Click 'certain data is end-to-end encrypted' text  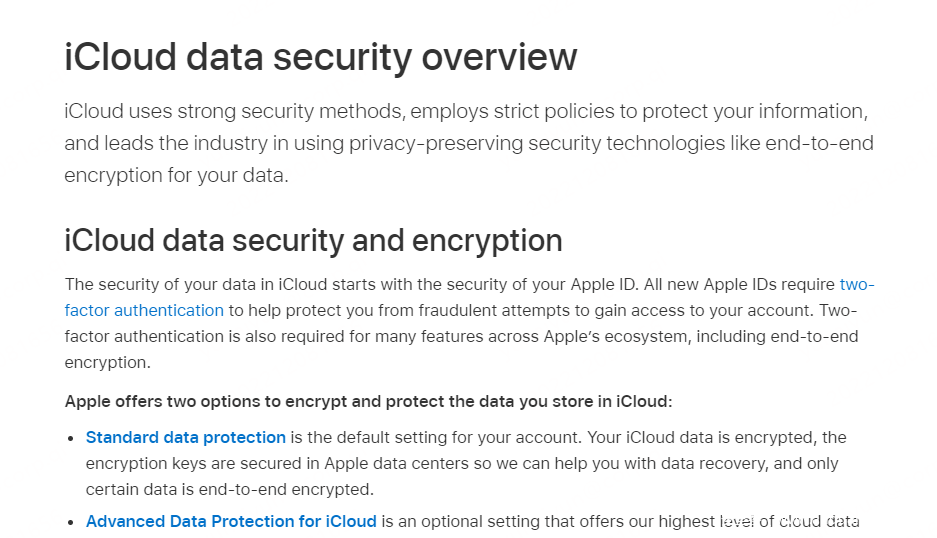tap(228, 490)
